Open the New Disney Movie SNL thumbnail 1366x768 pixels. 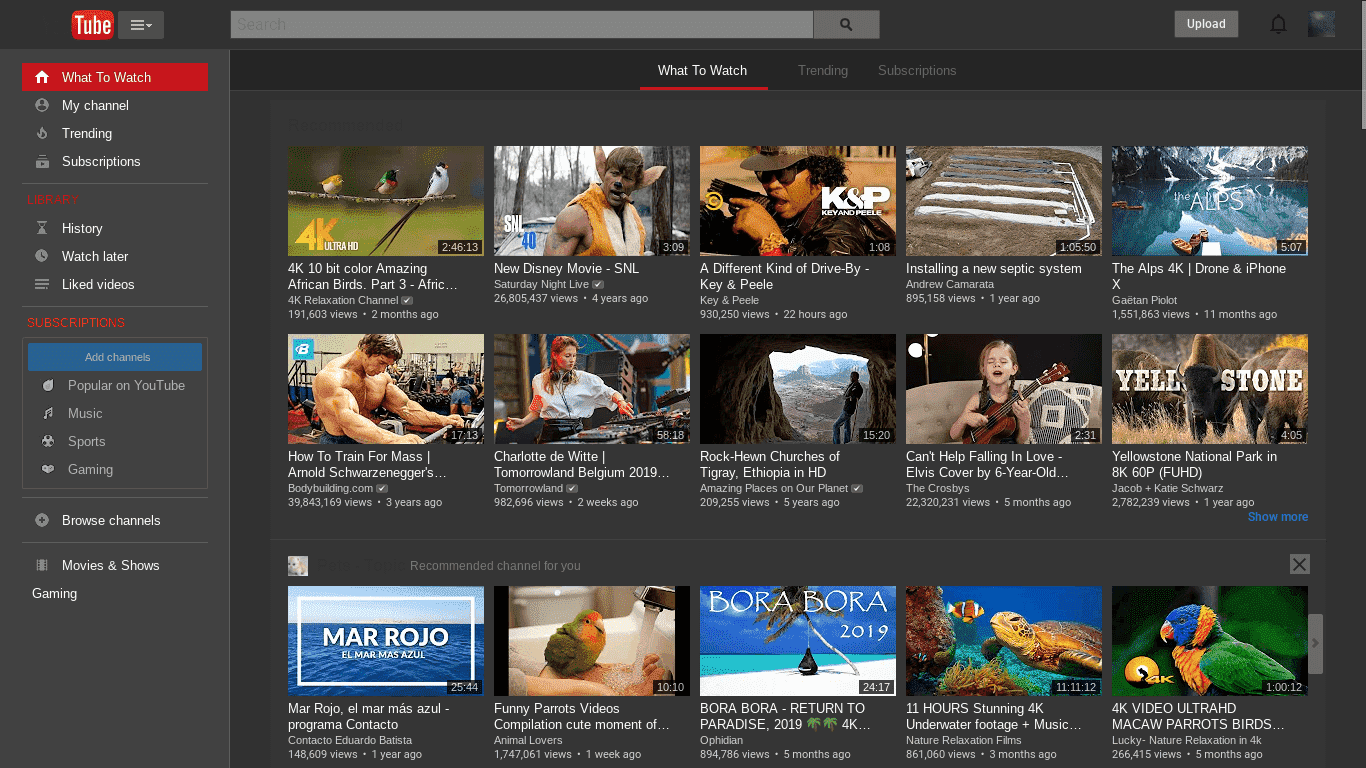click(592, 201)
